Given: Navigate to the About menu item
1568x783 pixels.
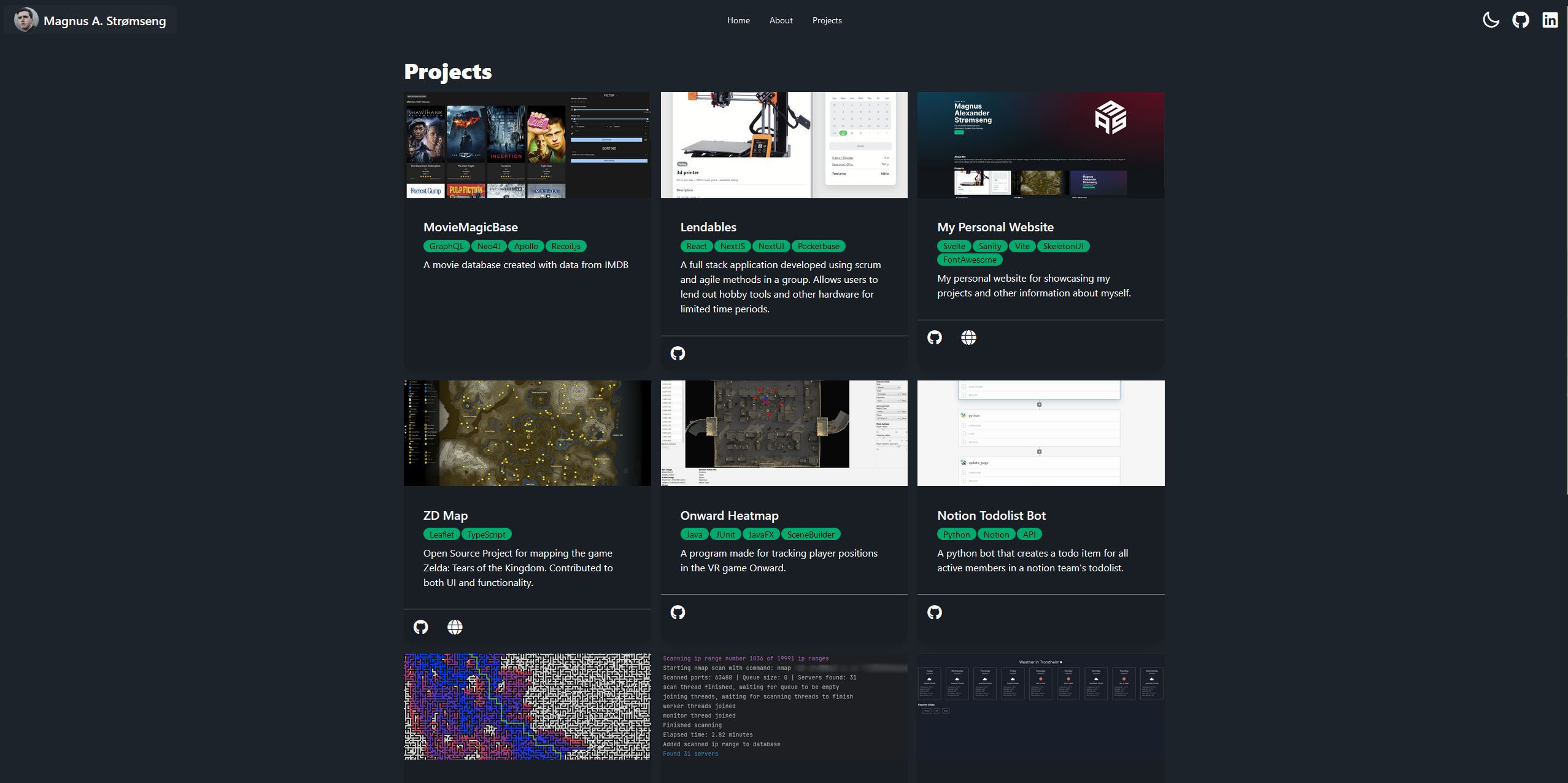Looking at the screenshot, I should coord(781,20).
